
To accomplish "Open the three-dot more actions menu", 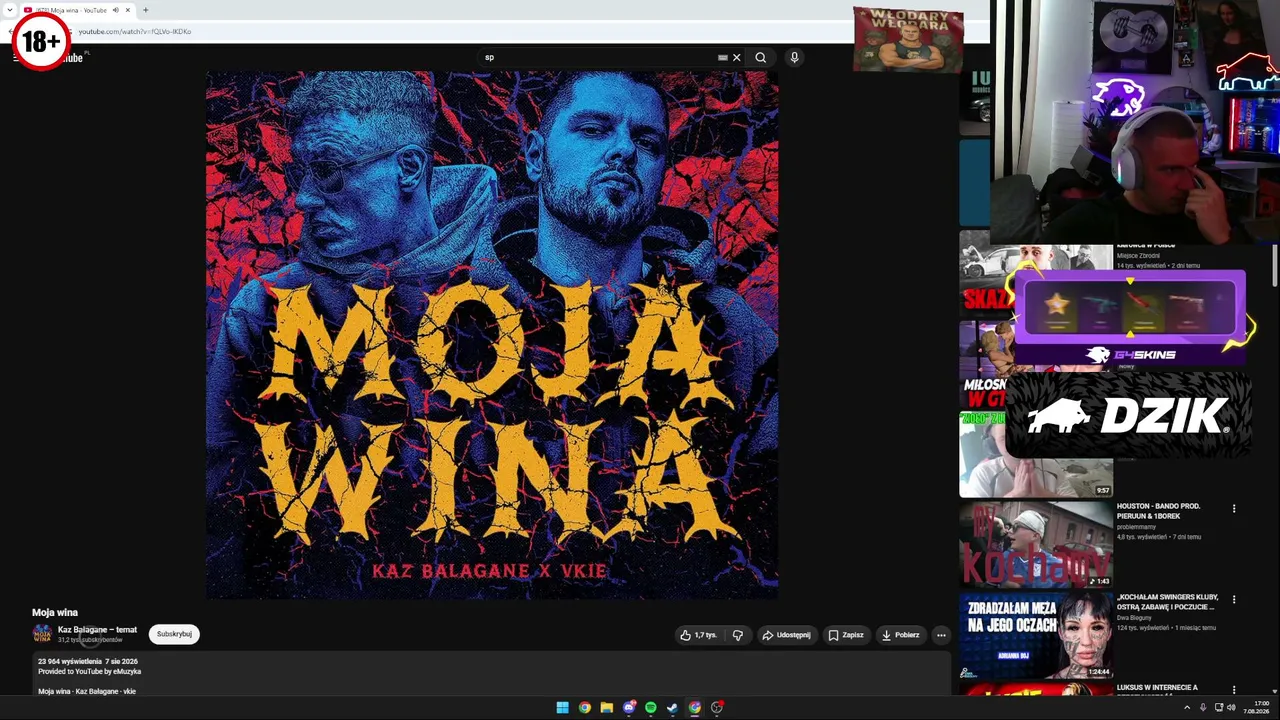I will click(941, 635).
